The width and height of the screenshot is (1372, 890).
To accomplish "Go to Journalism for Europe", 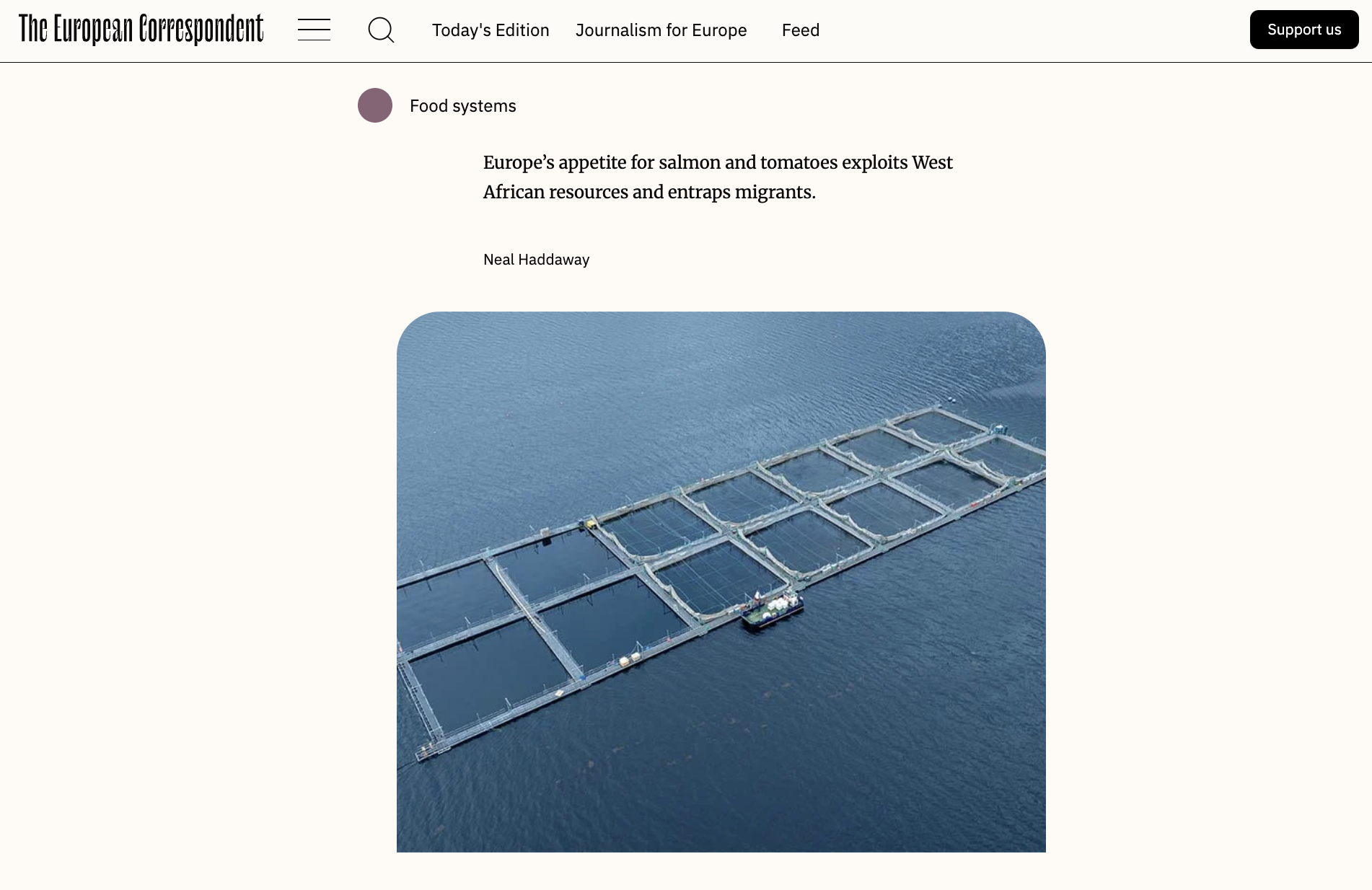I will pyautogui.click(x=661, y=30).
